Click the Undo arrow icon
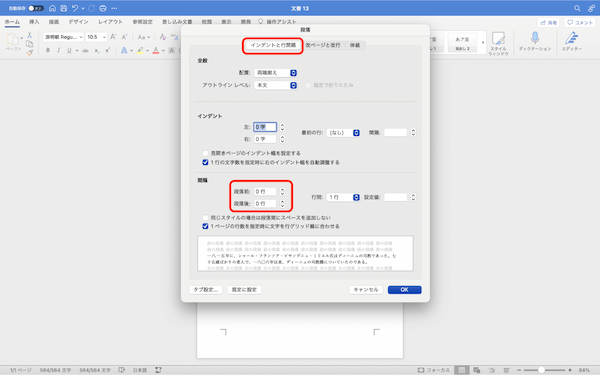The width and height of the screenshot is (600, 375). (75, 8)
